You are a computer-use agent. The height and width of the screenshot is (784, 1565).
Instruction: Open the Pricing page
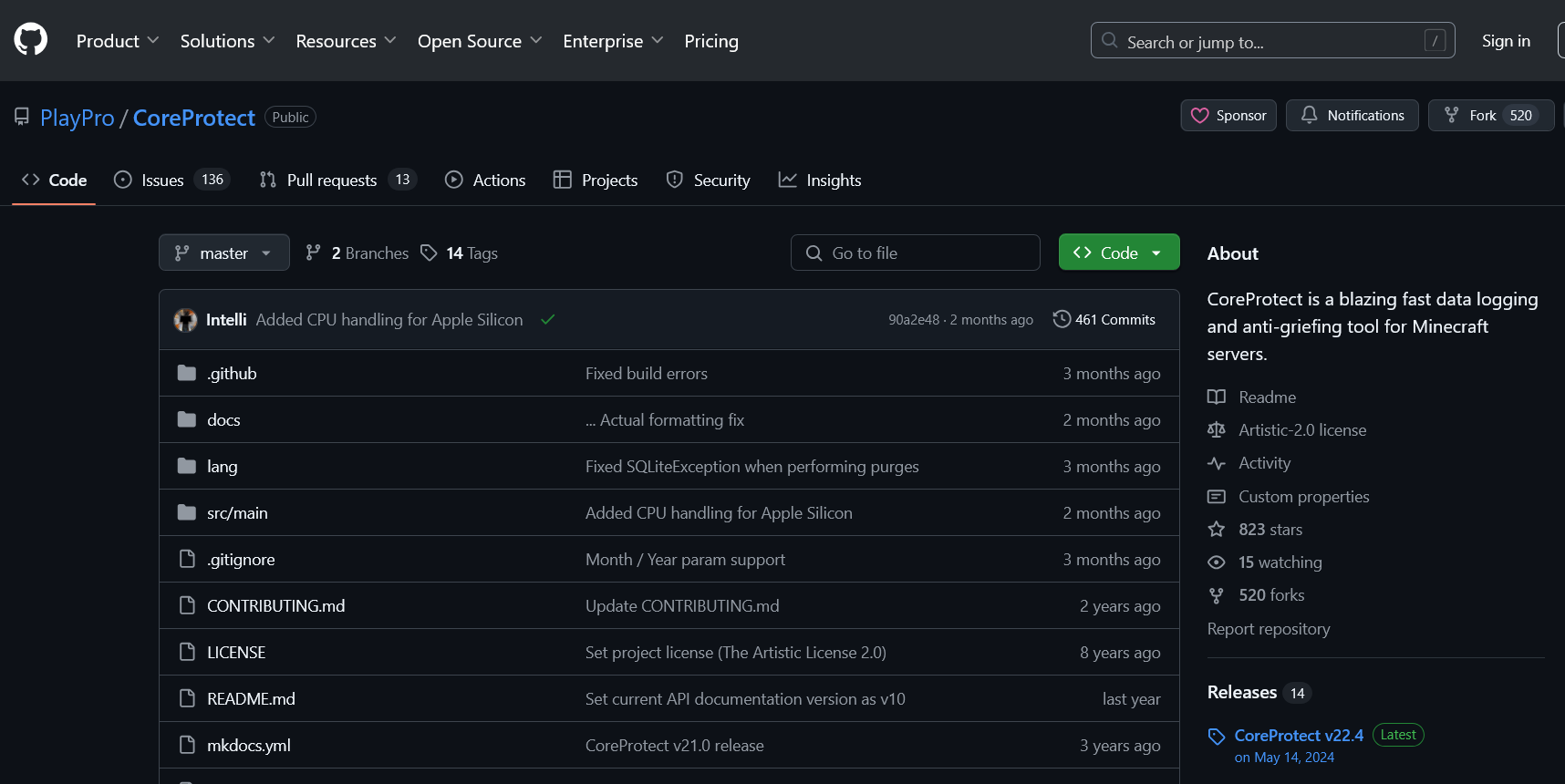click(711, 41)
